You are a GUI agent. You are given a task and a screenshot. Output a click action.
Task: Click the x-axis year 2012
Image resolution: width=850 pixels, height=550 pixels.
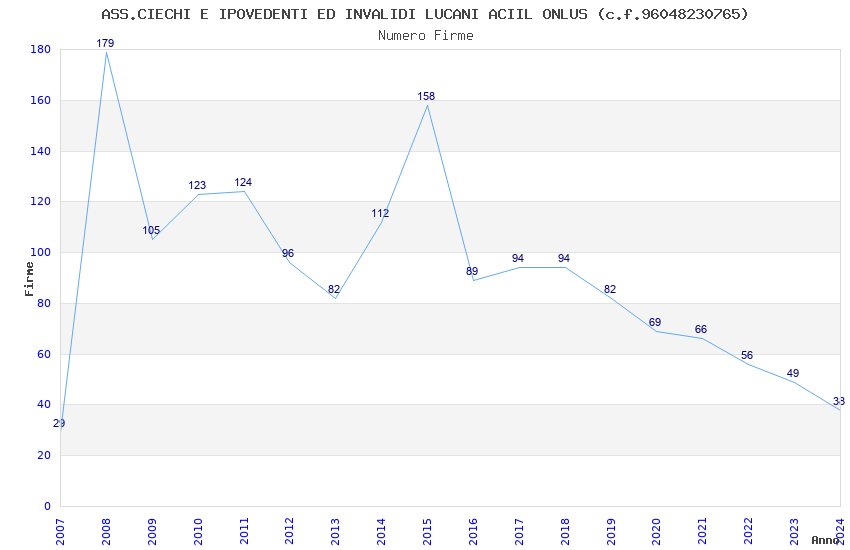pyautogui.click(x=289, y=531)
